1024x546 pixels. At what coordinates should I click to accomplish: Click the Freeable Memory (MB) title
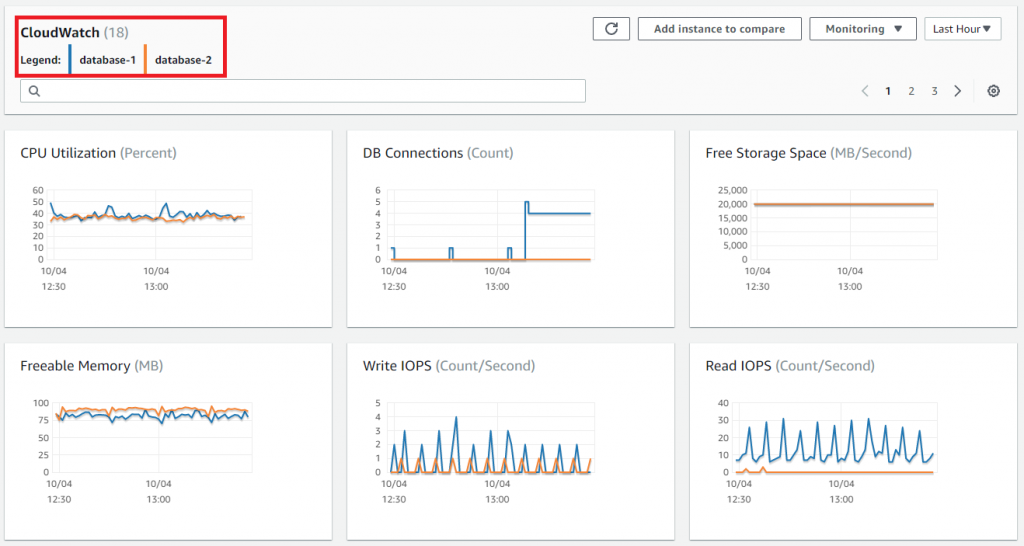[x=91, y=366]
